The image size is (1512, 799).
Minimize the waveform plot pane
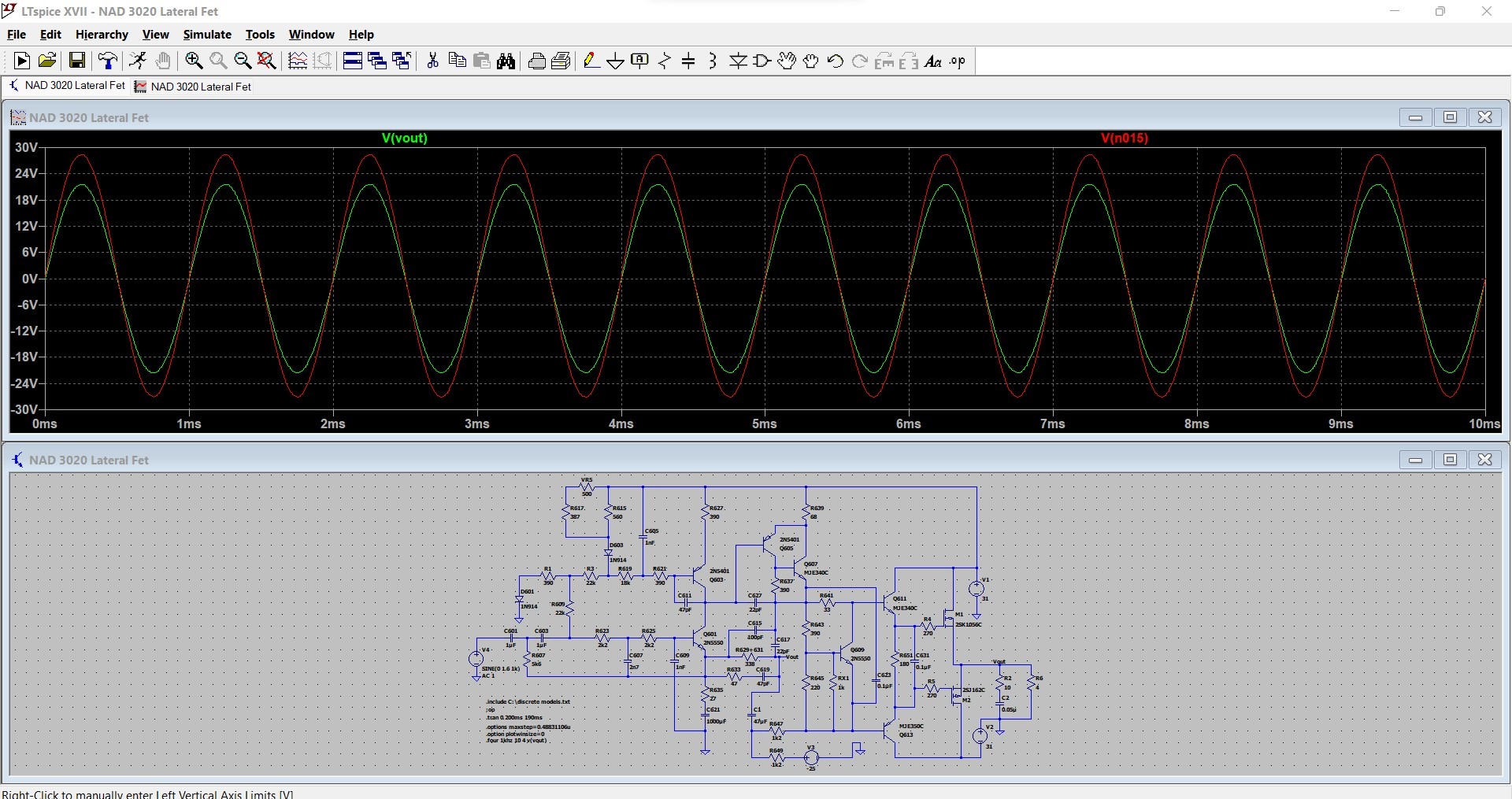pyautogui.click(x=1415, y=117)
